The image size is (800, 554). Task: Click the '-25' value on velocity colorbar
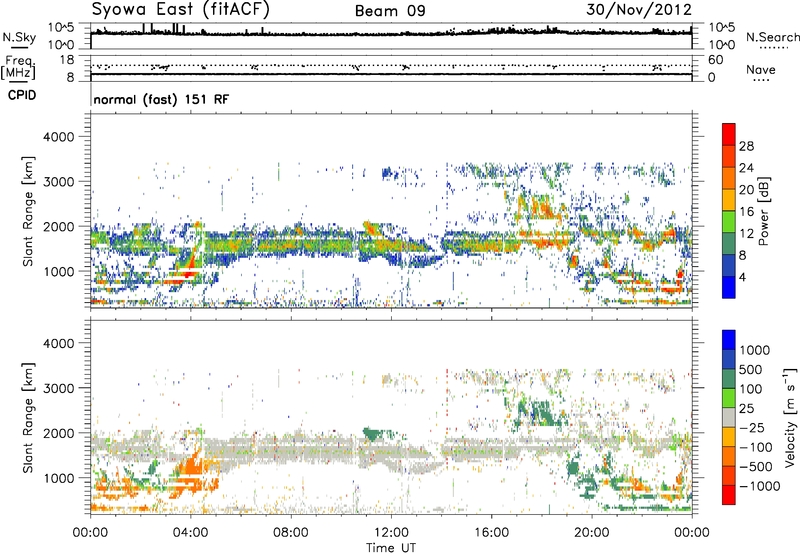751,427
